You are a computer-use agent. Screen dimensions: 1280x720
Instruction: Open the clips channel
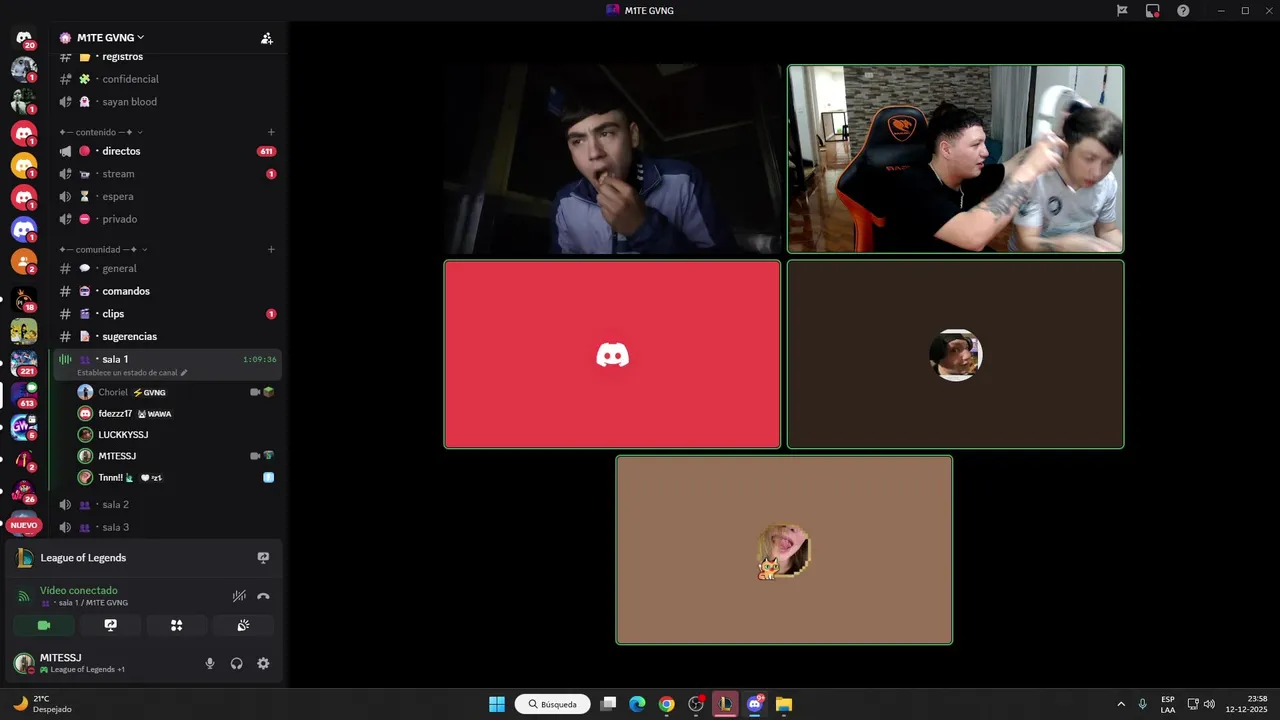point(167,314)
